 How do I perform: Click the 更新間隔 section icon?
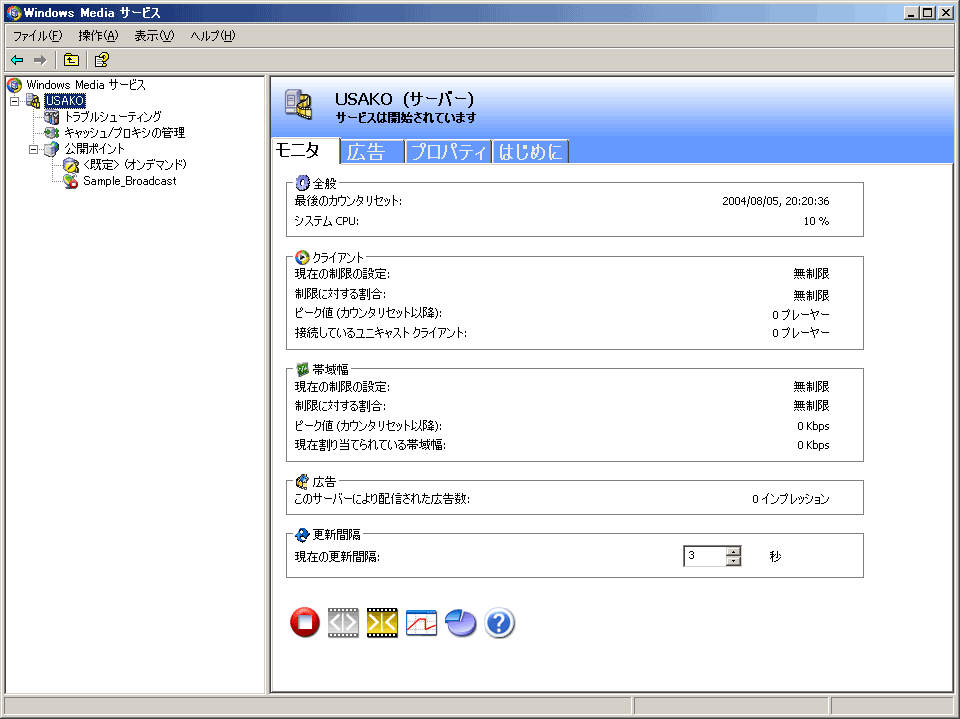click(x=302, y=535)
